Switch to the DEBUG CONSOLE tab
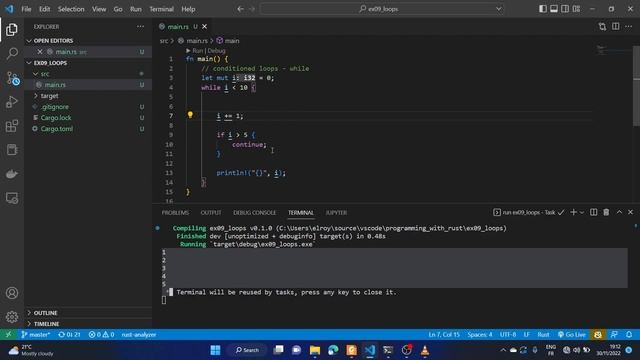The height and width of the screenshot is (360, 640). pos(254,213)
